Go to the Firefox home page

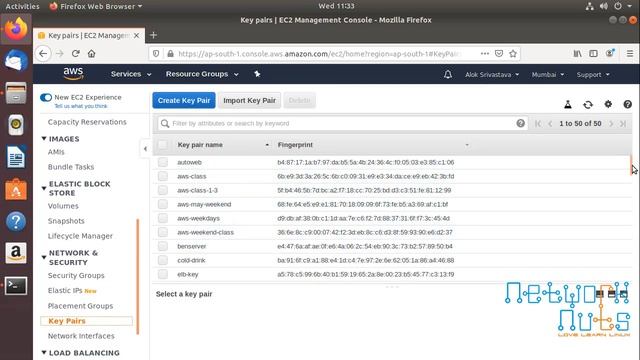tap(91, 53)
